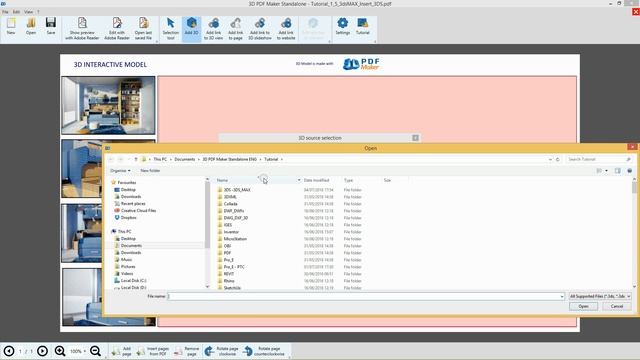Select the Collada folder

coord(231,204)
